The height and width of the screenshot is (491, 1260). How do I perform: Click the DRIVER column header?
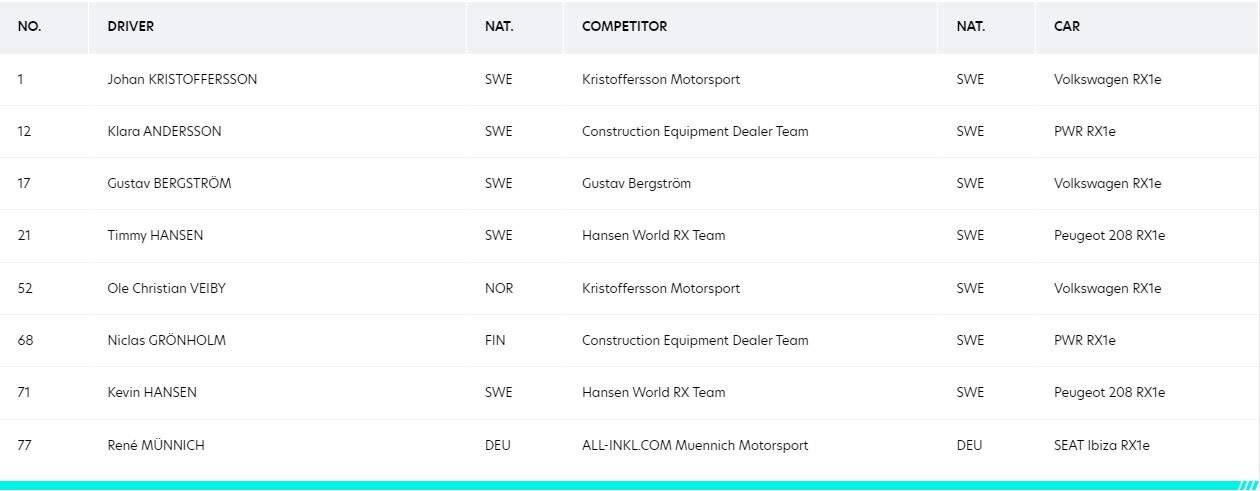pos(131,27)
